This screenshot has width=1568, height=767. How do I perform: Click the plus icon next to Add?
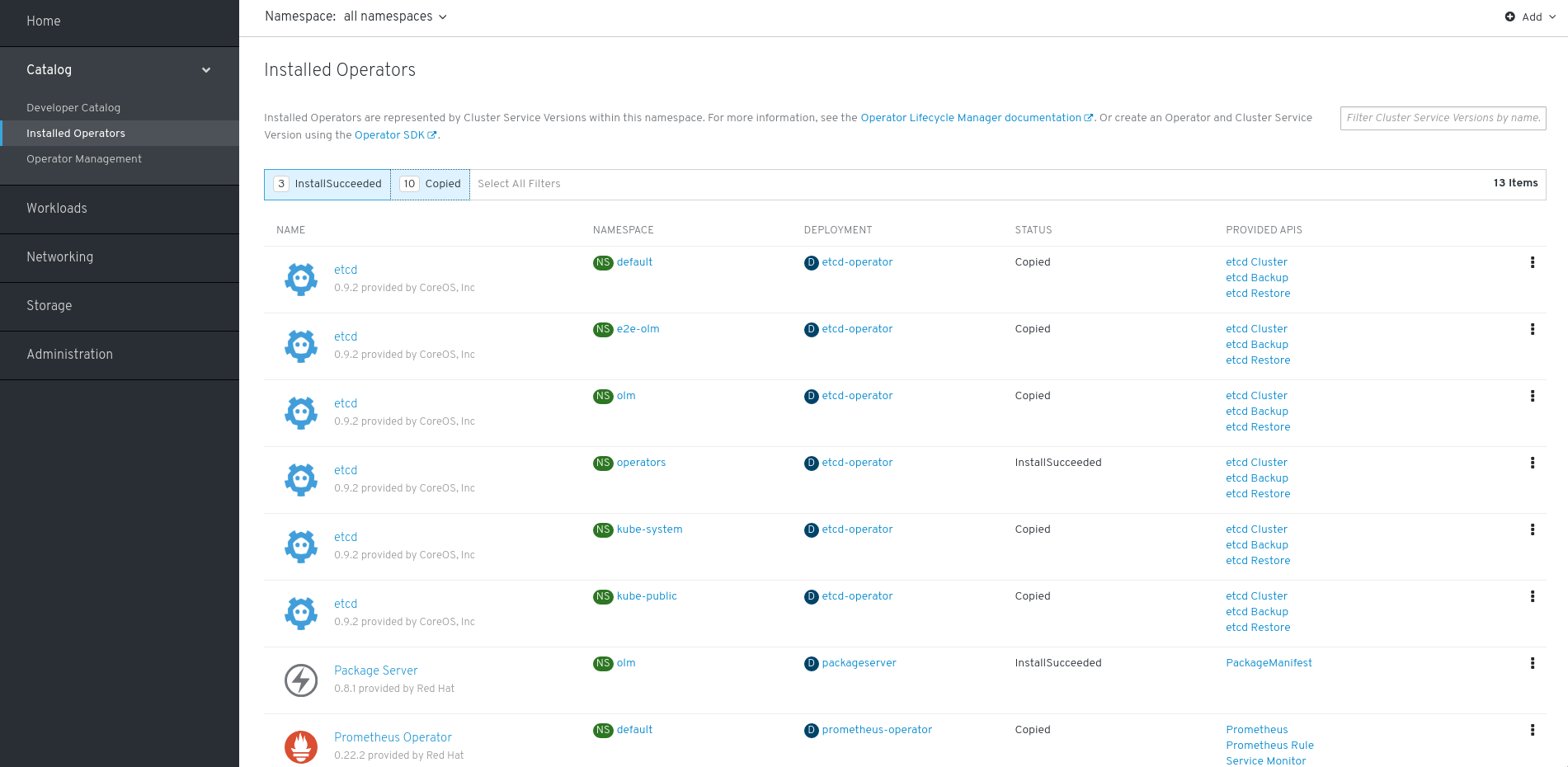[1509, 16]
